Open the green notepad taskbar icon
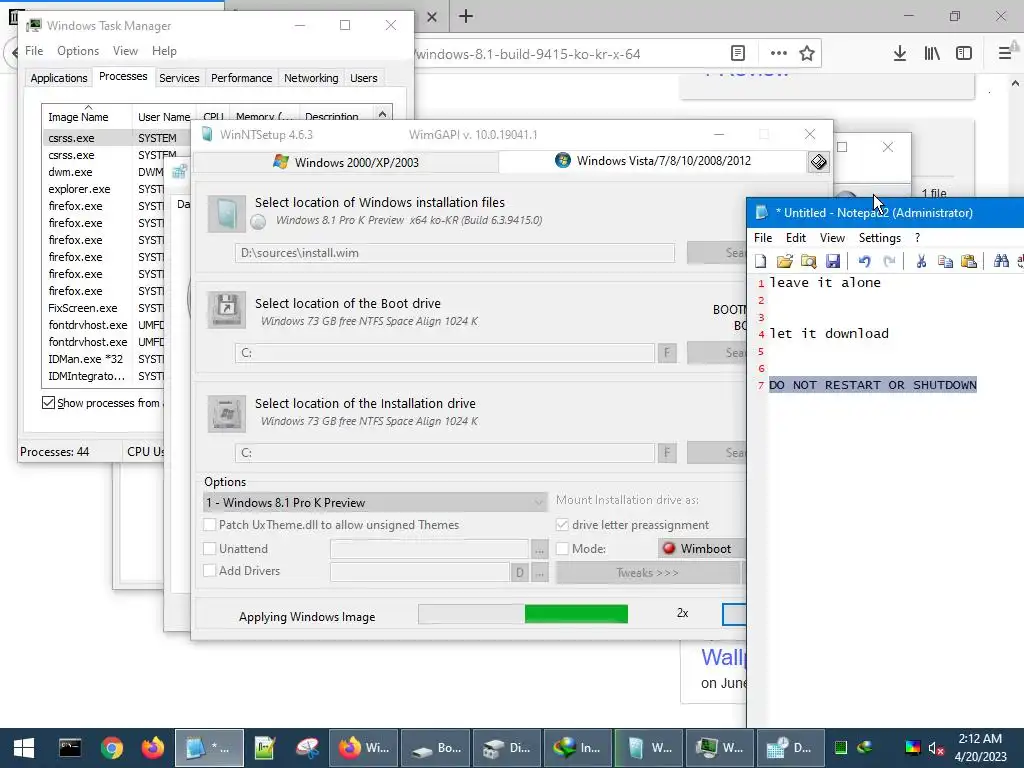Image resolution: width=1024 pixels, height=768 pixels. tap(264, 748)
